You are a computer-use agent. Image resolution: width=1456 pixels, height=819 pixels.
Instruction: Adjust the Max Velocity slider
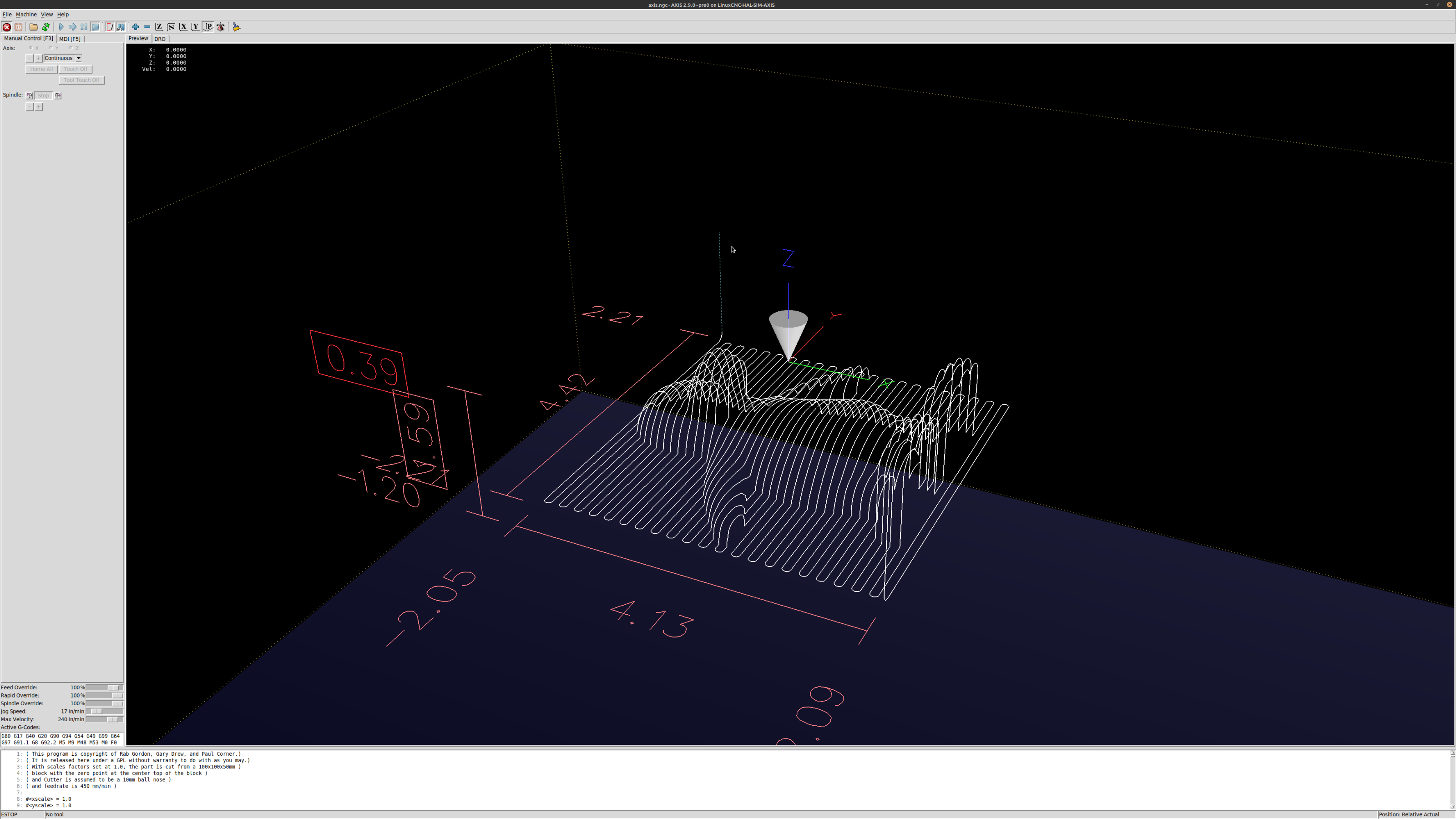click(x=104, y=719)
